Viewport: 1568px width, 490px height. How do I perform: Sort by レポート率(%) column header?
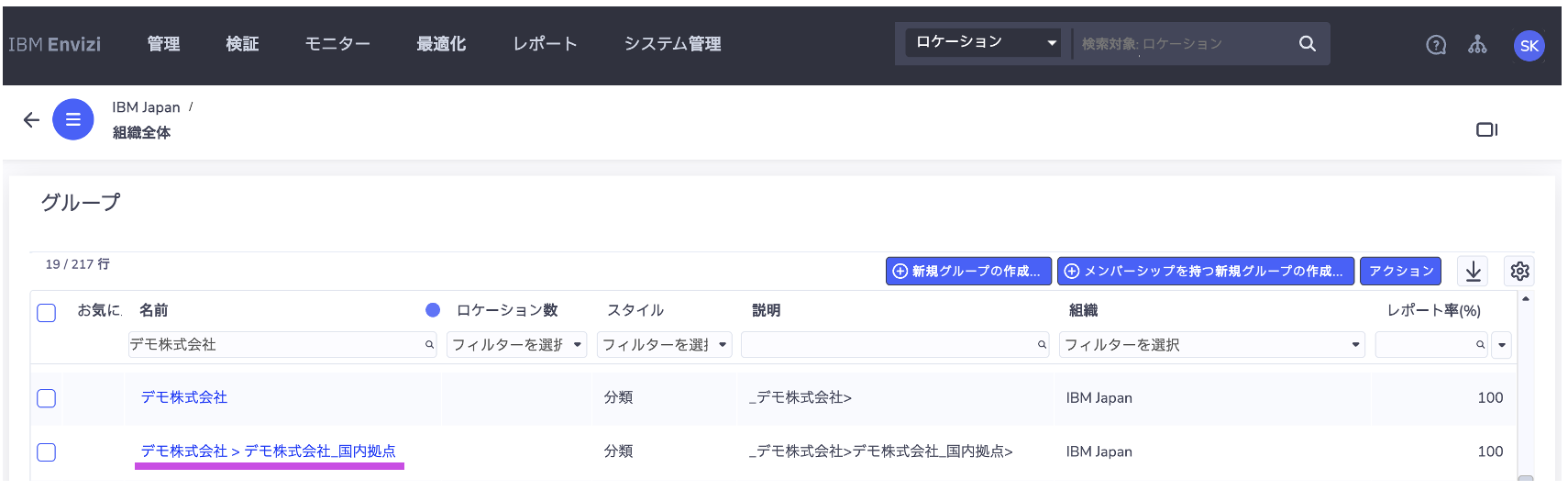(1434, 310)
